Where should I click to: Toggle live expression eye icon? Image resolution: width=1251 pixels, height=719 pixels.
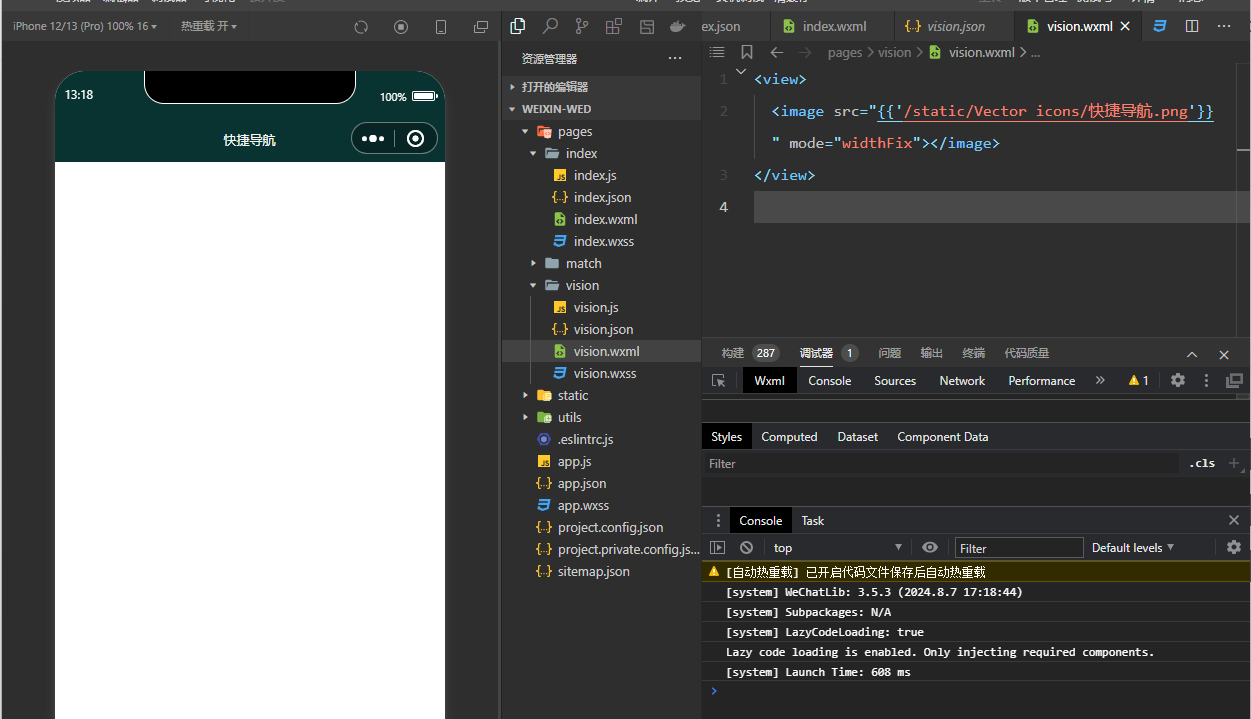pyautogui.click(x=930, y=547)
